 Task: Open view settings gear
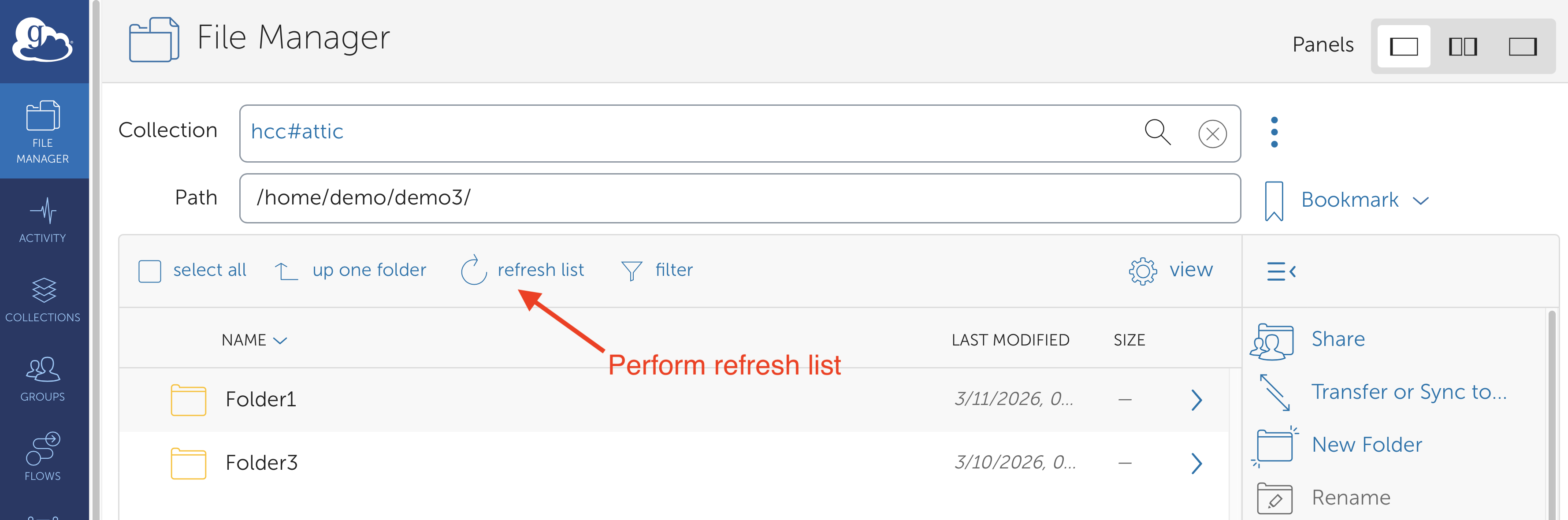click(x=1143, y=271)
